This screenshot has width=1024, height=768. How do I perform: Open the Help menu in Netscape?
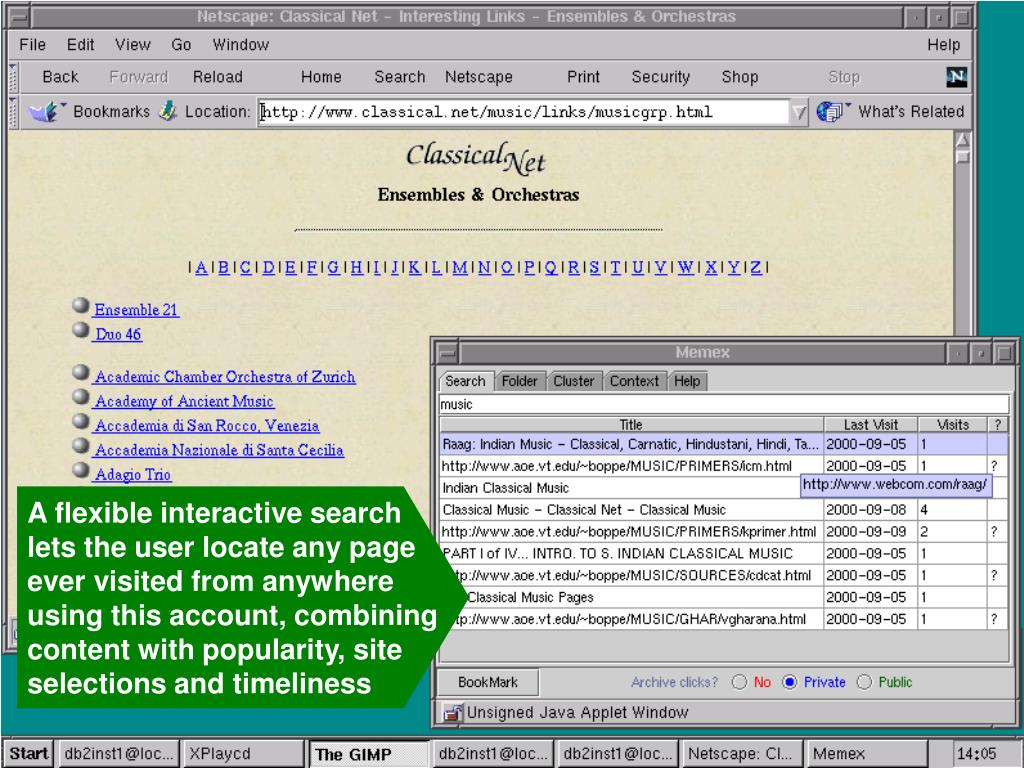pos(944,44)
